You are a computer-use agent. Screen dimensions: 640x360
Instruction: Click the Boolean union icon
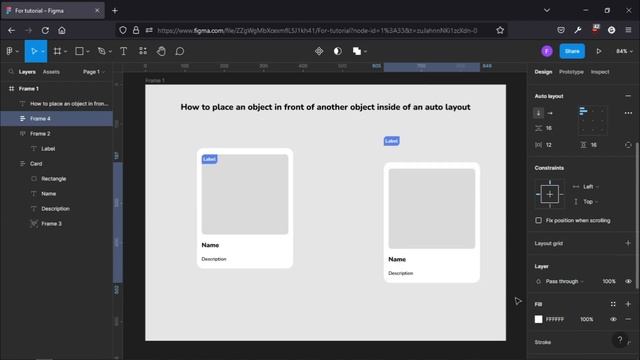(357, 51)
